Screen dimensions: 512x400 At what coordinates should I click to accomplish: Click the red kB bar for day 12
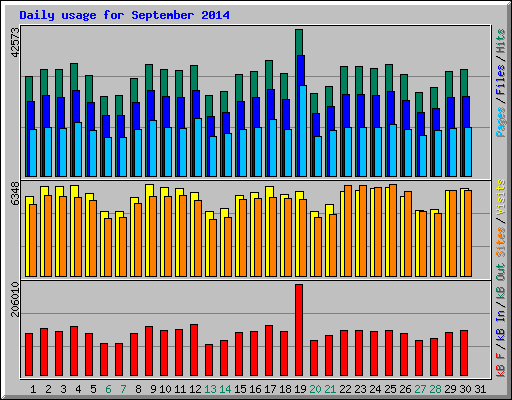[x=194, y=350]
